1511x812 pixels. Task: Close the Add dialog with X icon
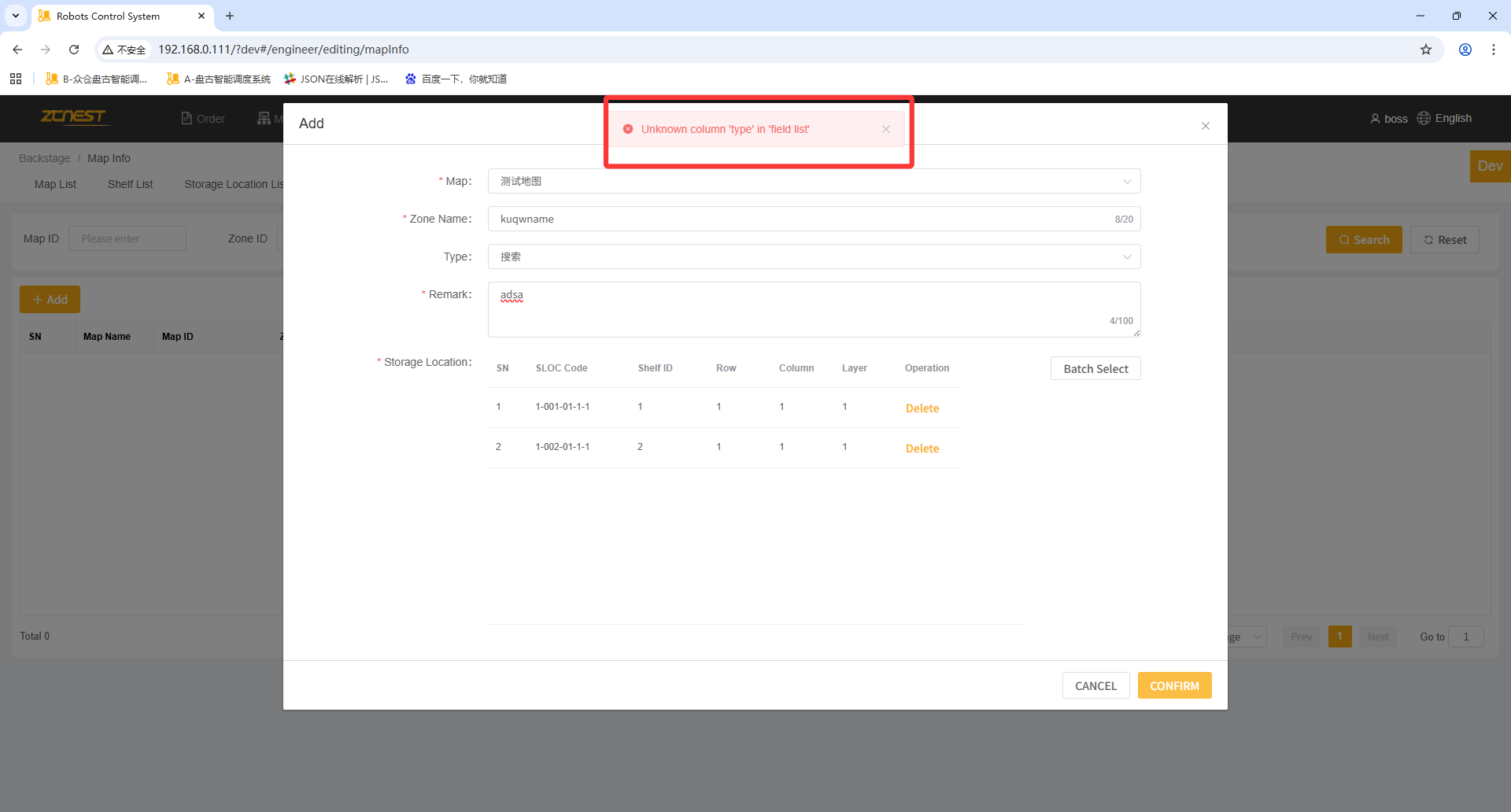point(1205,126)
